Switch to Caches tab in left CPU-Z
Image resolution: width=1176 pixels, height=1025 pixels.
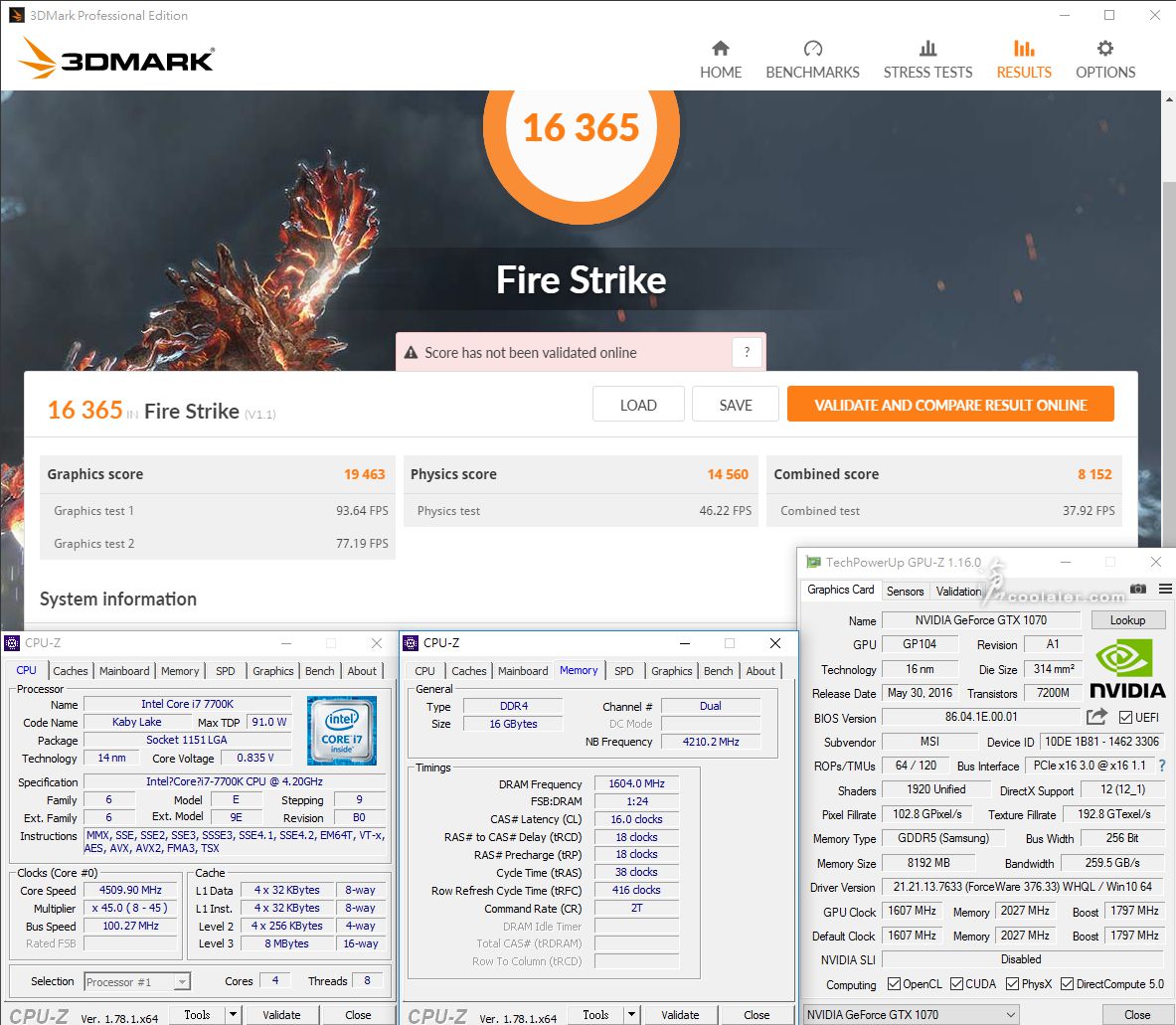pyautogui.click(x=71, y=671)
